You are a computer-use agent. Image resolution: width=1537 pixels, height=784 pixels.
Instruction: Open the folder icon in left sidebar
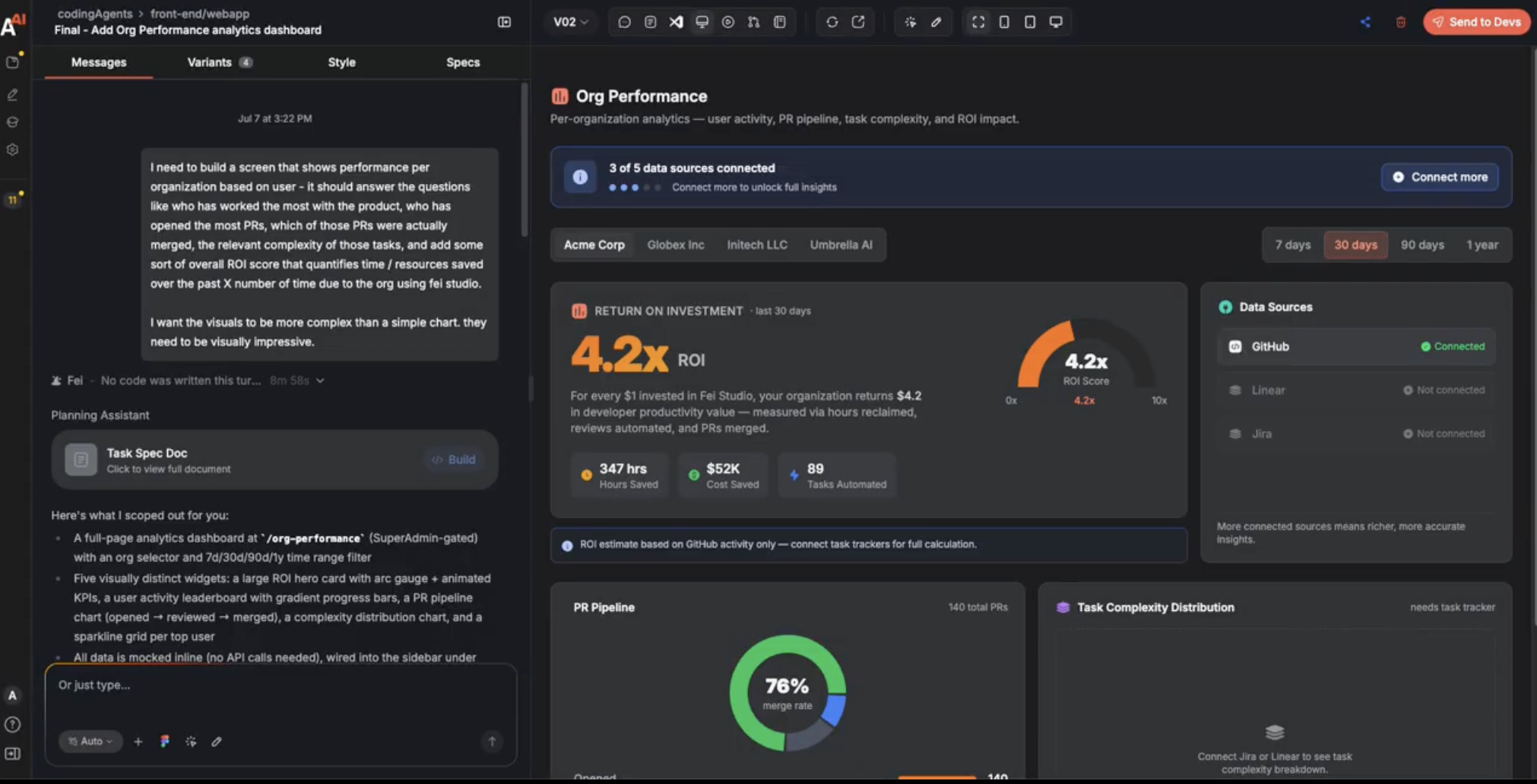[x=12, y=62]
